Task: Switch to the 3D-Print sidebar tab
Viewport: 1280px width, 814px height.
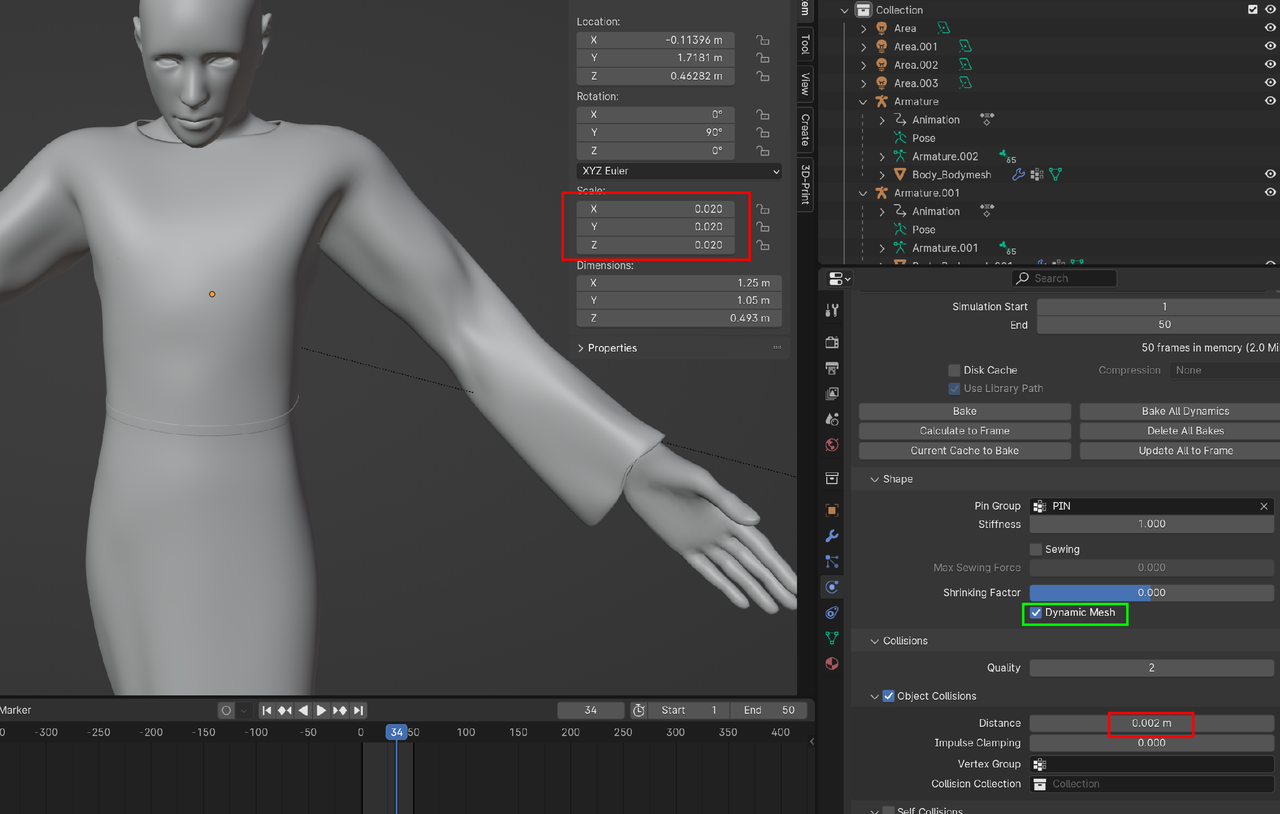Action: click(x=805, y=182)
